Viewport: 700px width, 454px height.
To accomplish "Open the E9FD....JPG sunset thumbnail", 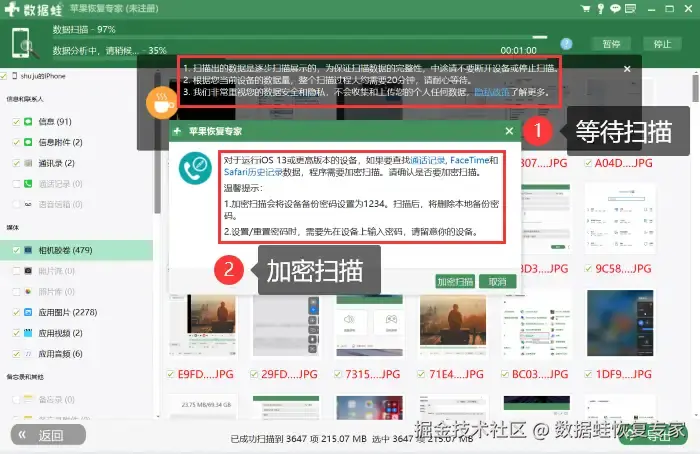I will pyautogui.click(x=203, y=326).
